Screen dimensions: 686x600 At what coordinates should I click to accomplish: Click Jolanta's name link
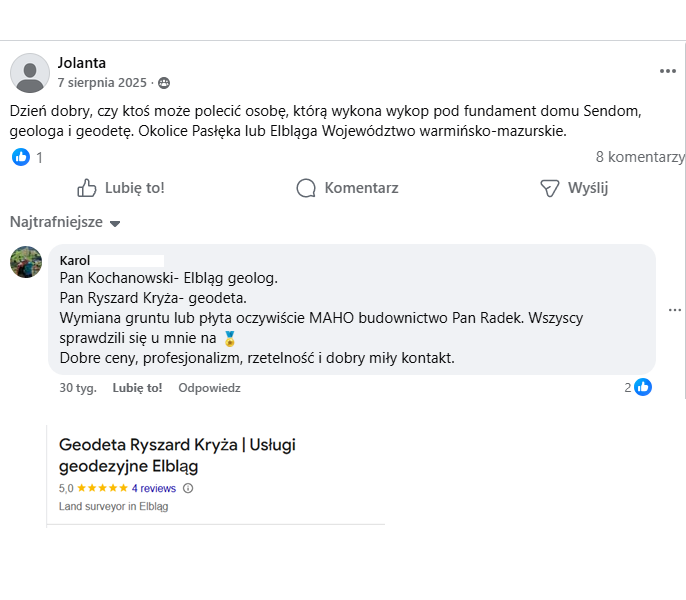coord(81,63)
